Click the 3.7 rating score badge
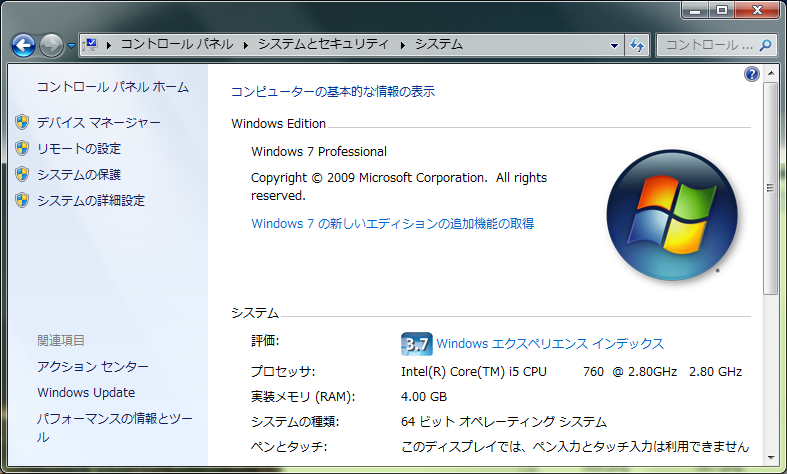The width and height of the screenshot is (787, 474). (417, 344)
